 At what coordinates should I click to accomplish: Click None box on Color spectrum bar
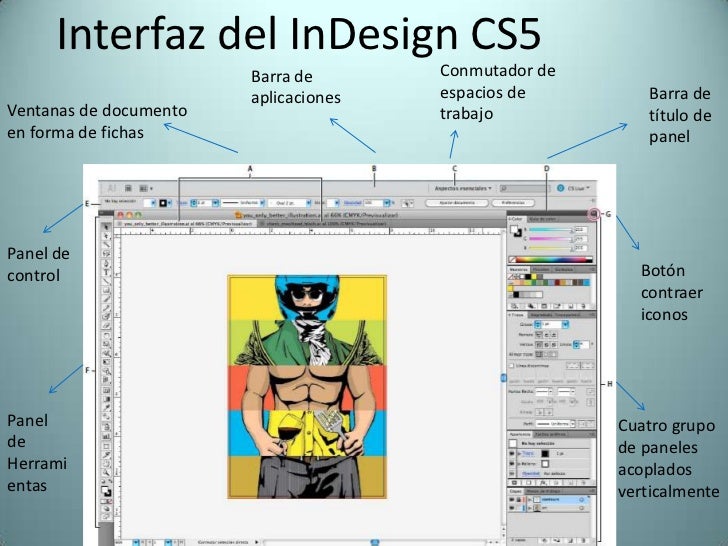point(512,260)
